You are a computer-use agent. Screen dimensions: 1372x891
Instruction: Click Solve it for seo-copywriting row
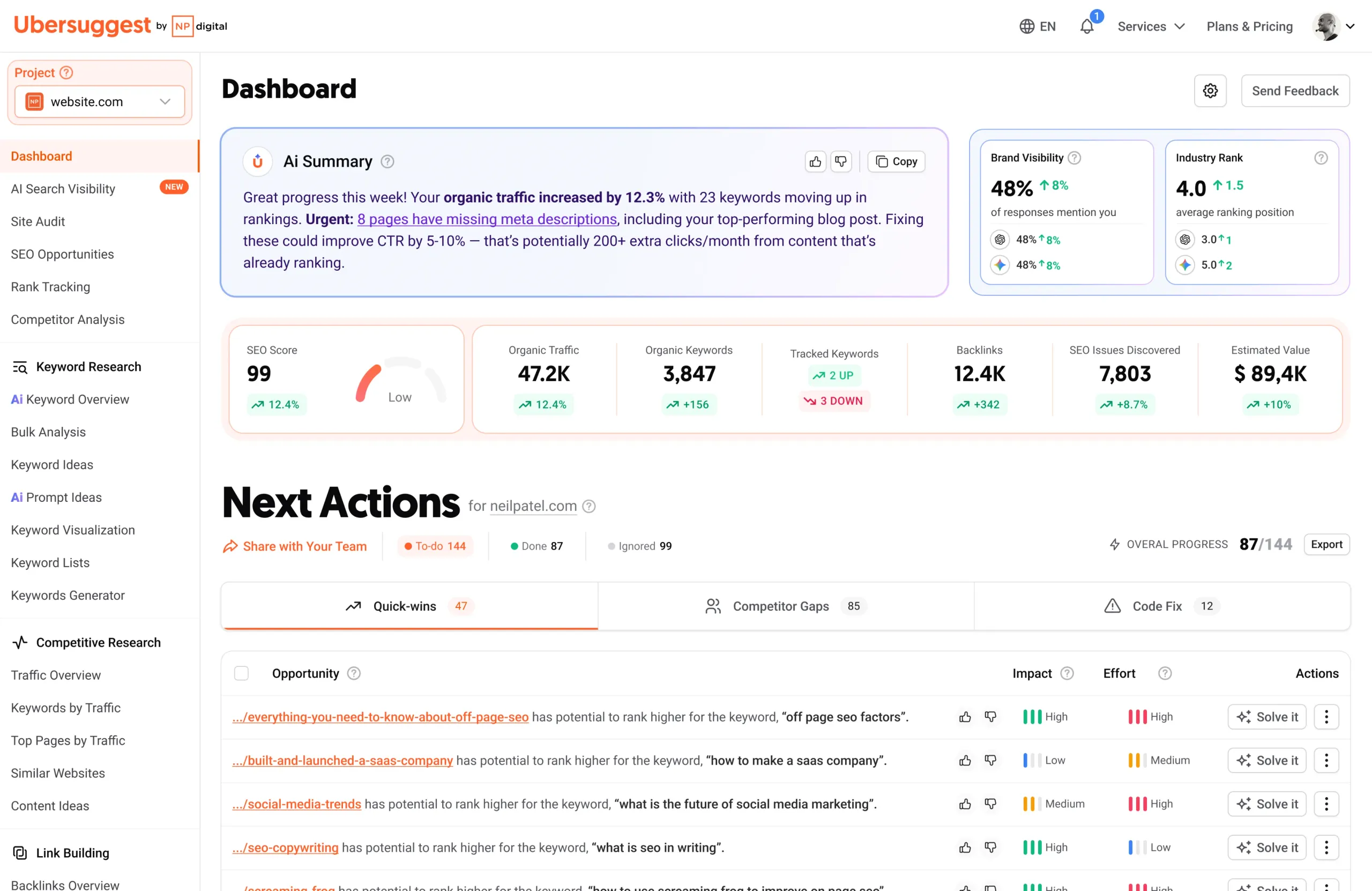[x=1266, y=848]
